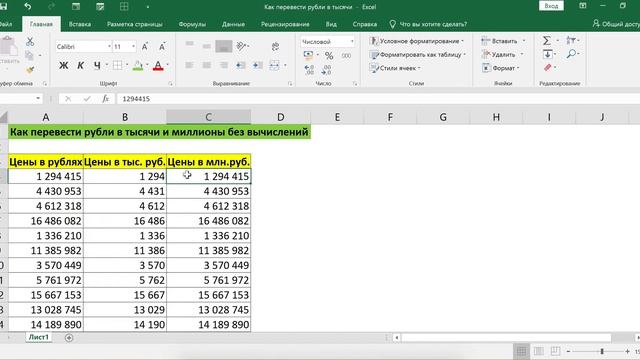This screenshot has width=640, height=360.
Task: Open the fill color dropdown arrow
Action: point(147,65)
